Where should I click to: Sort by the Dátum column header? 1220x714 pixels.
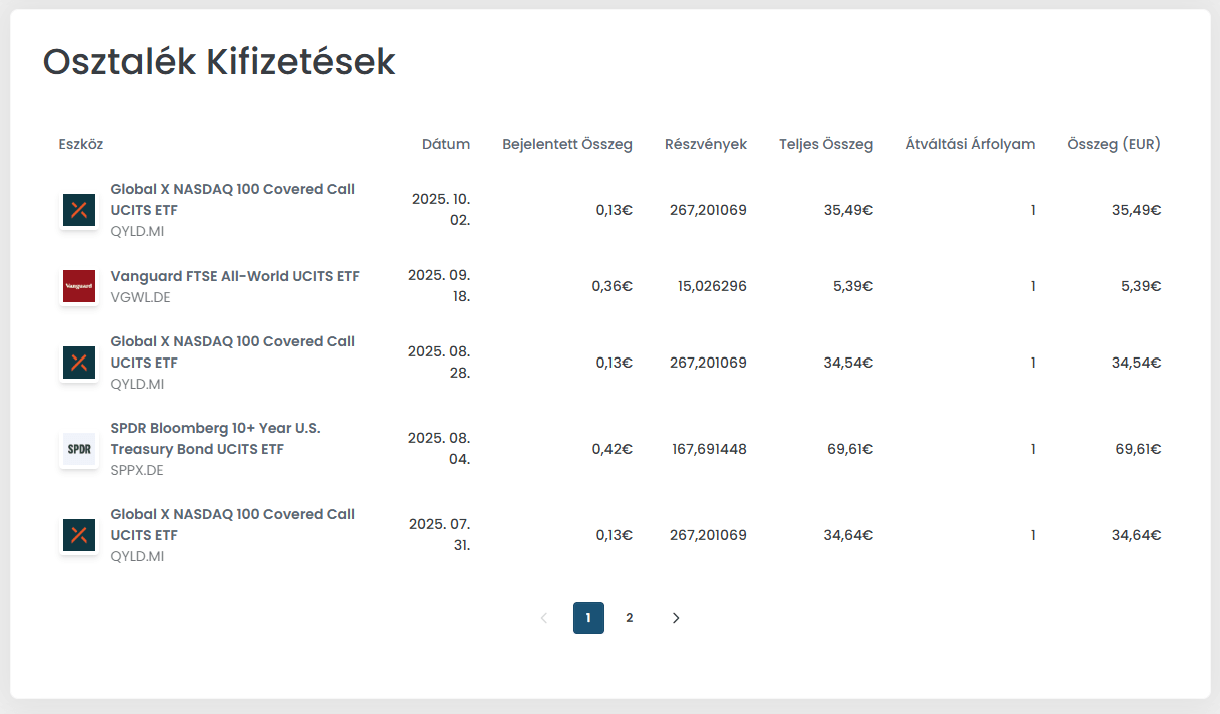point(445,144)
